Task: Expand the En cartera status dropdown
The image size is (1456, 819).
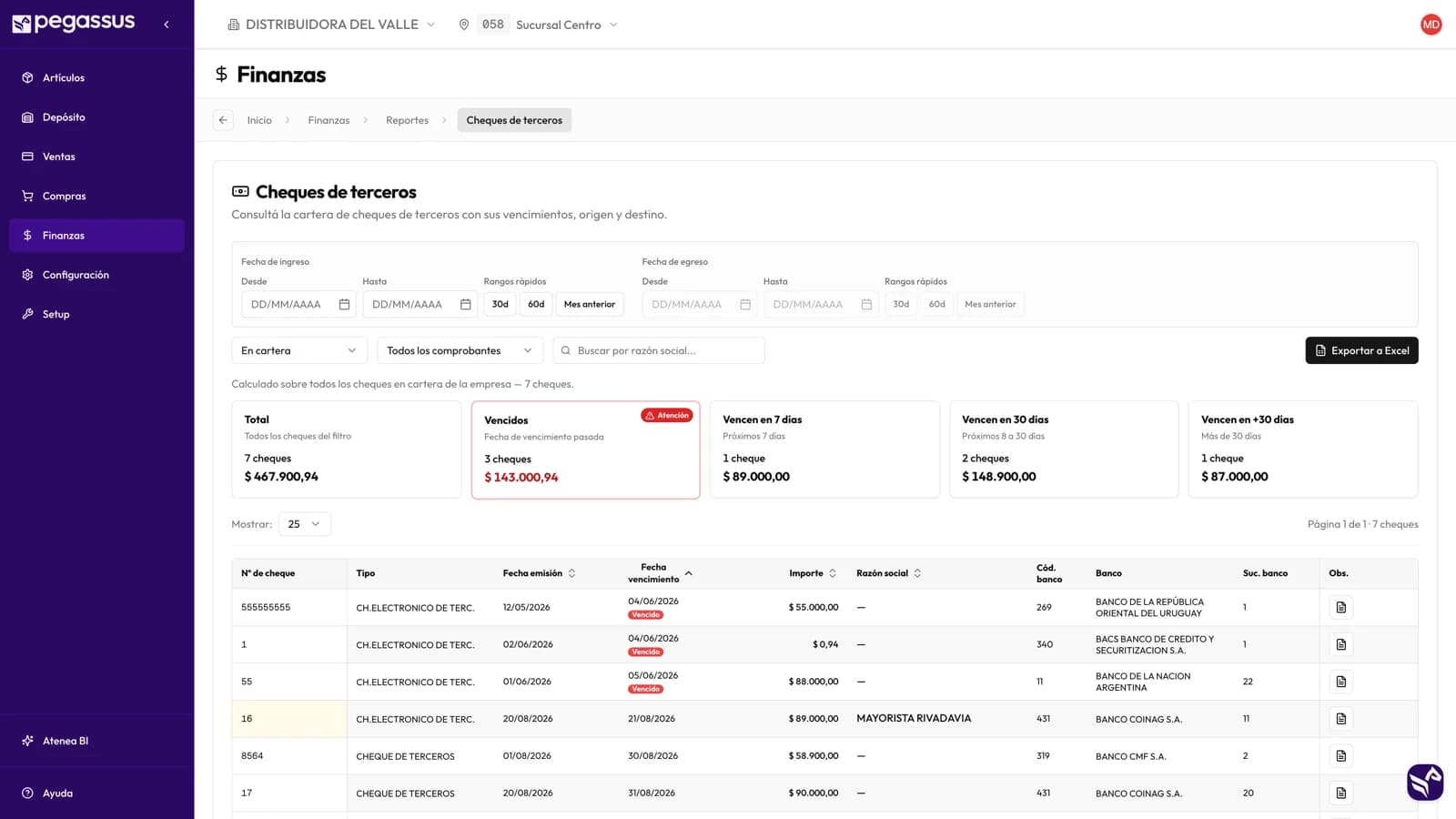Action: 299,350
